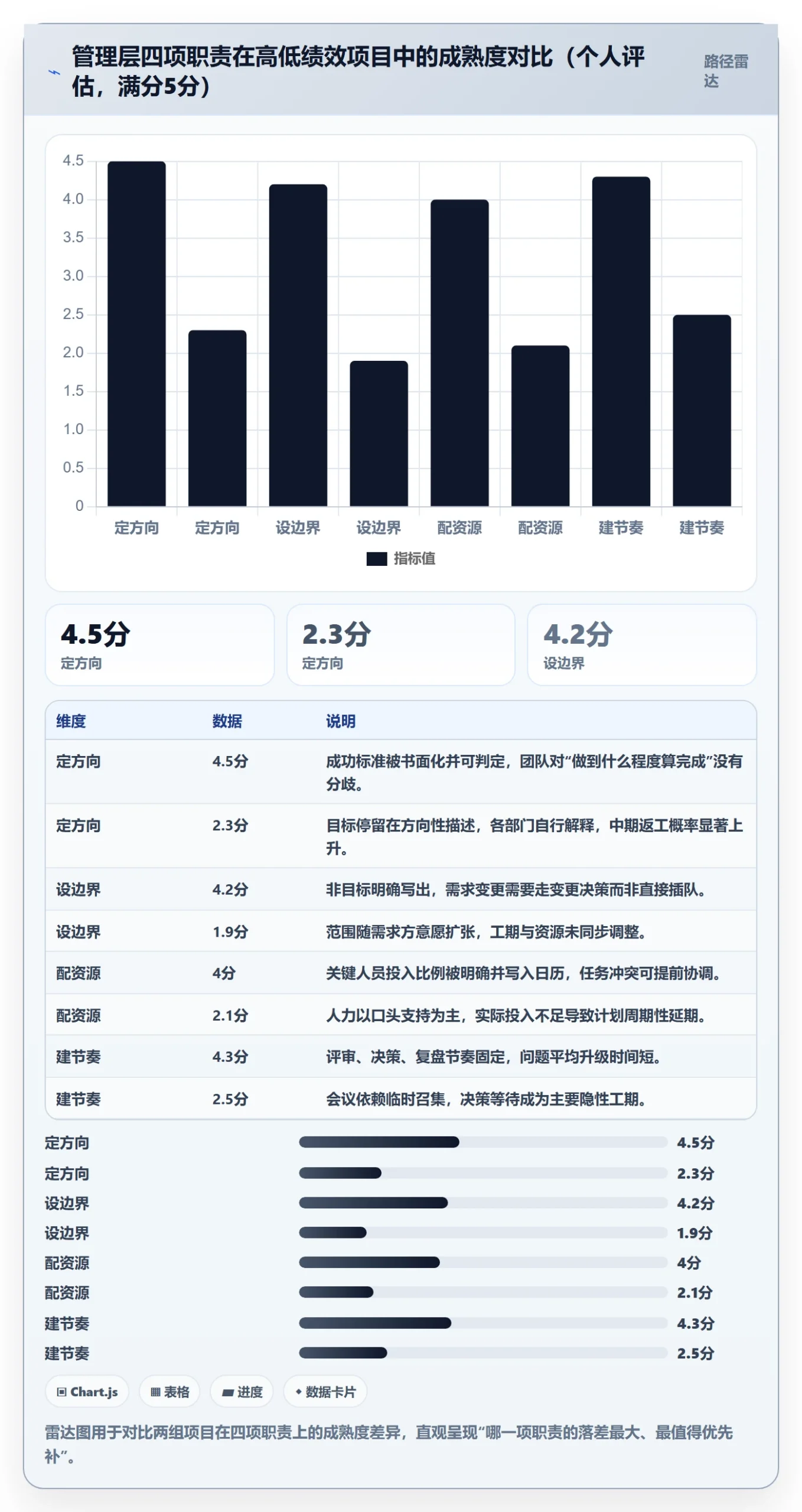Click the progress bar labeled 4.2分
802x1512 pixels.
483,1203
